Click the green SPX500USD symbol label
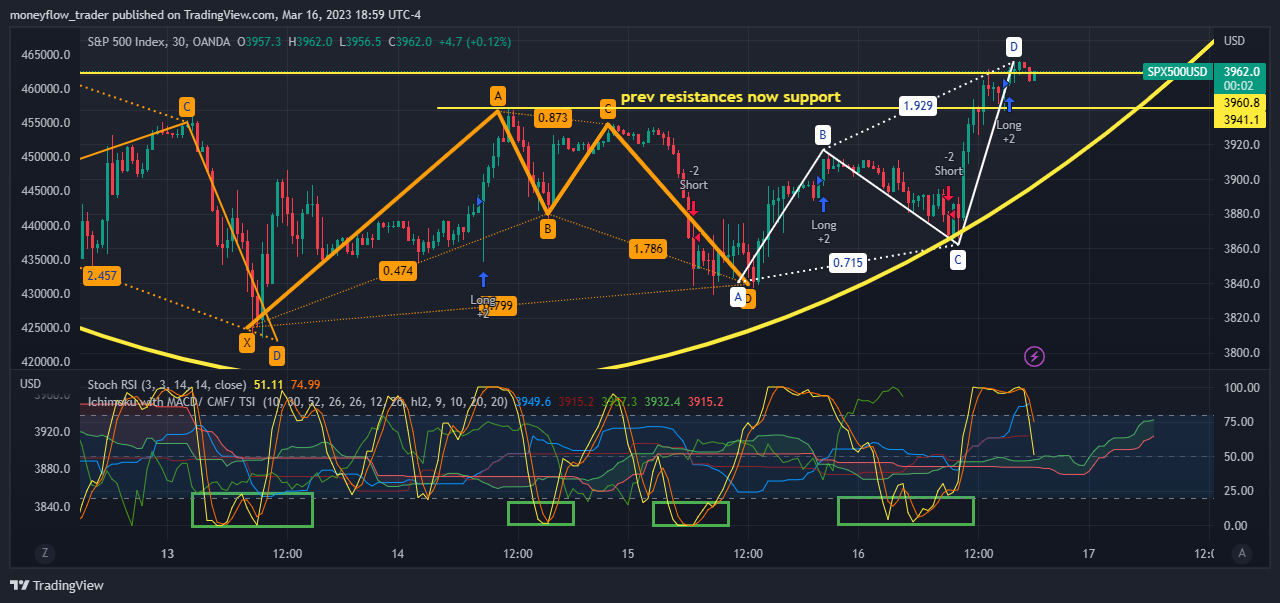Viewport: 1280px width, 603px height. [1178, 72]
